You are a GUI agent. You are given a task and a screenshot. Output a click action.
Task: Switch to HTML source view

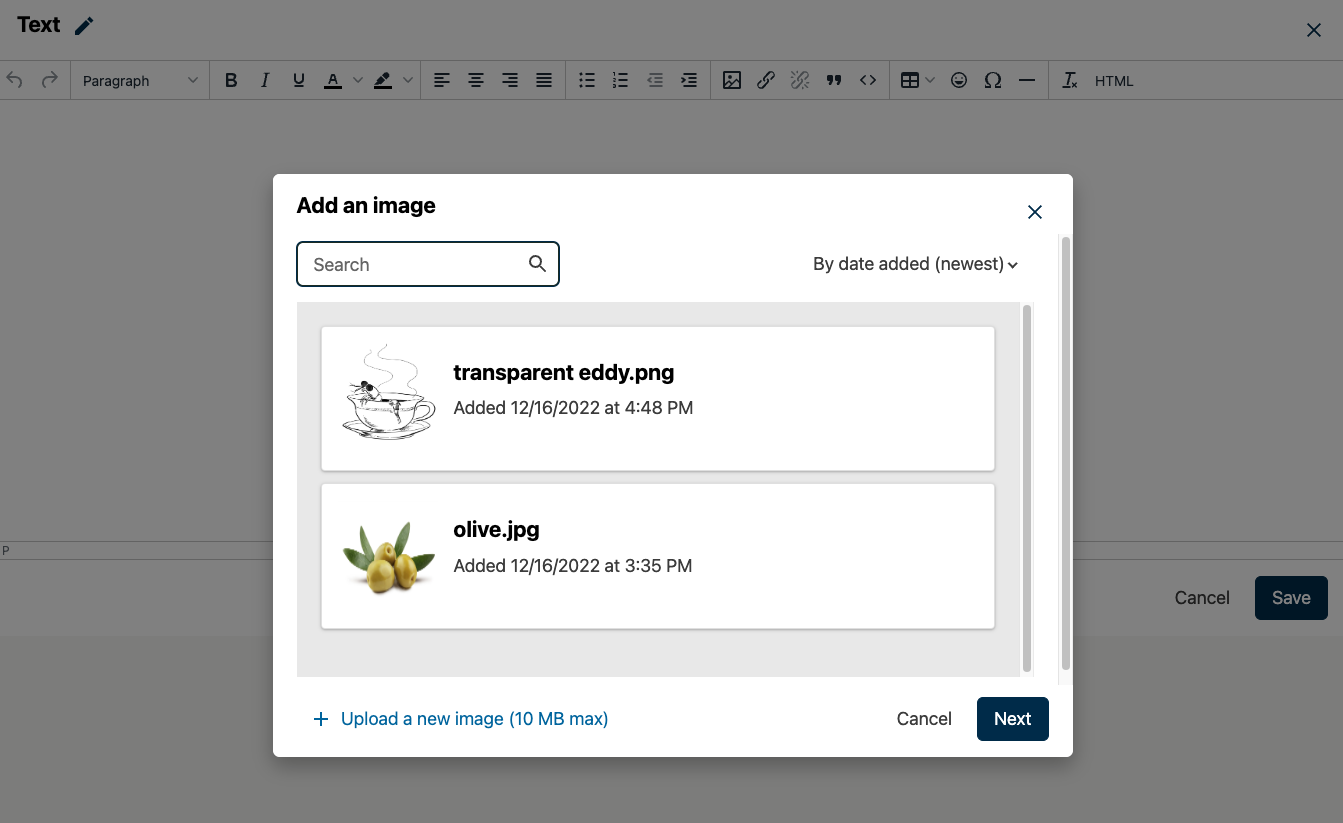[x=1114, y=81]
